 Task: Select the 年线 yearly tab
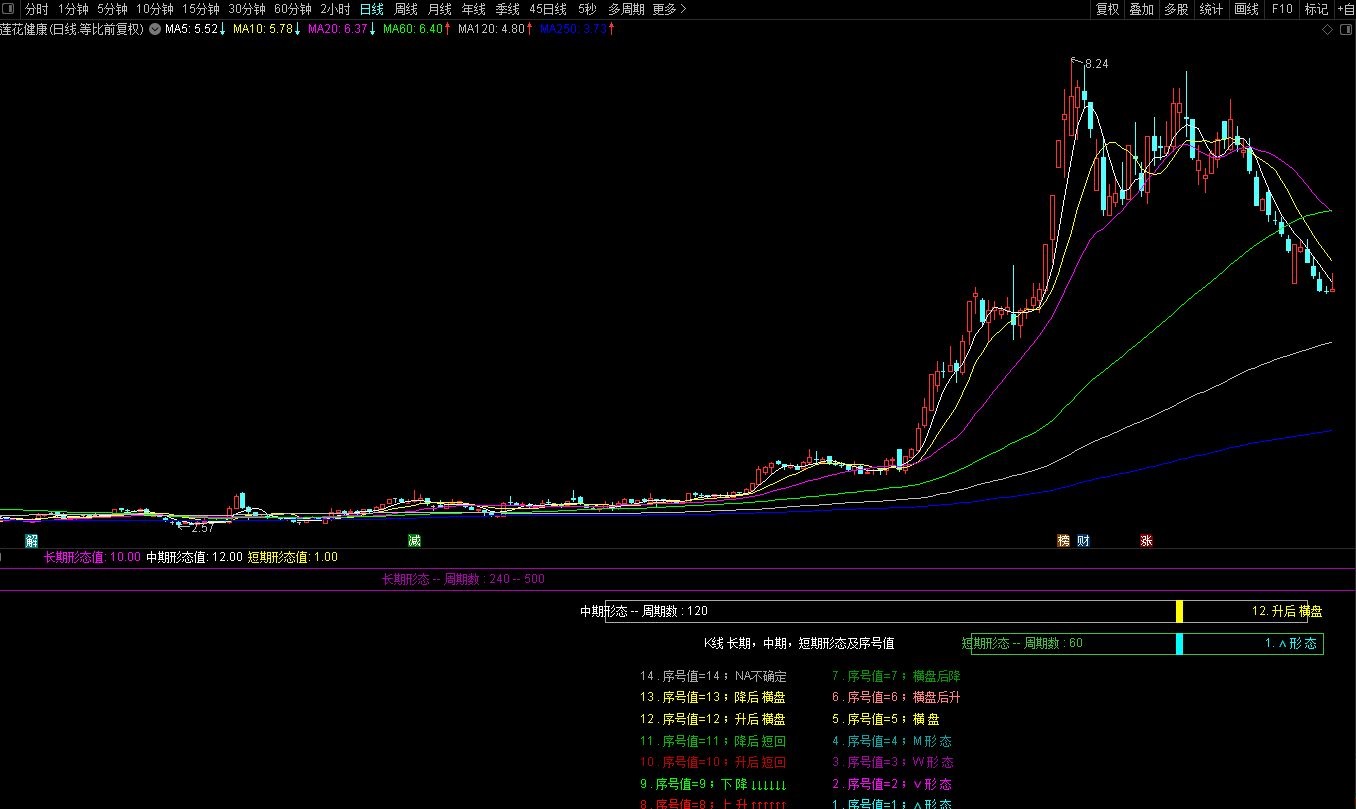click(x=474, y=9)
